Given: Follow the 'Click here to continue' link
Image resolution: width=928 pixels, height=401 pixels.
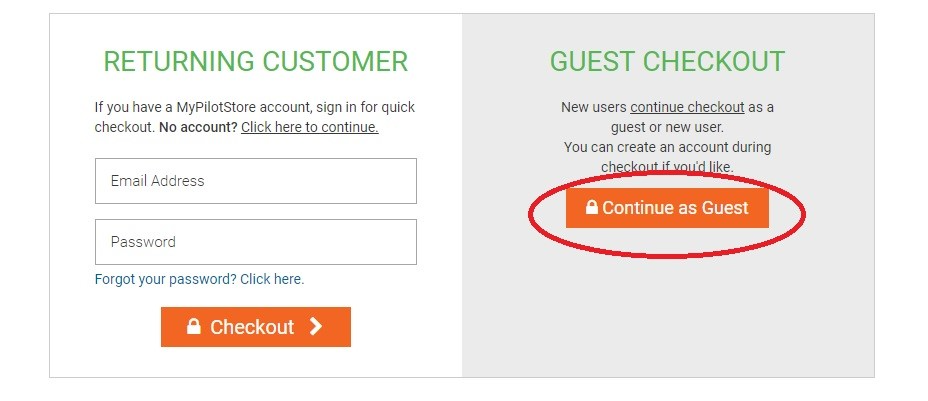Looking at the screenshot, I should pyautogui.click(x=309, y=127).
